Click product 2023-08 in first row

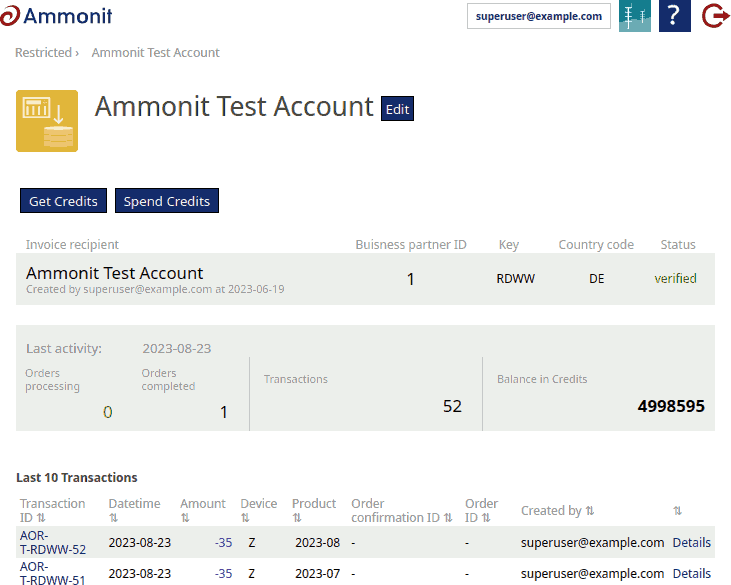pyautogui.click(x=317, y=543)
